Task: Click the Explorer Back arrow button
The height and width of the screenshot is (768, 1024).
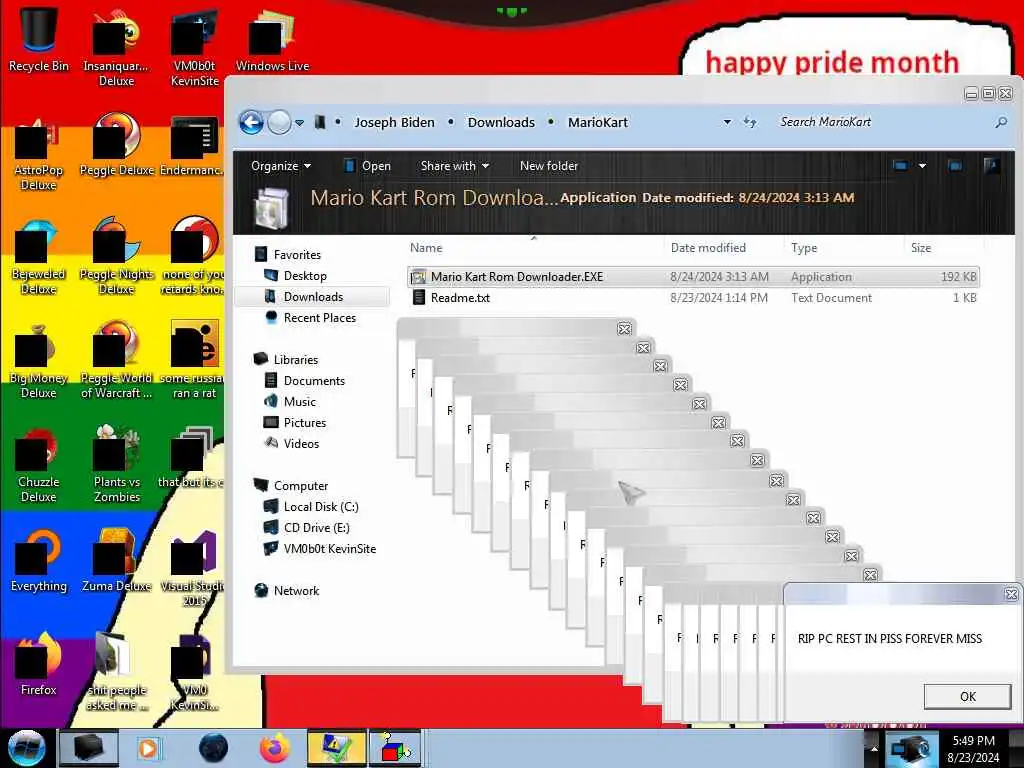Action: tap(251, 122)
